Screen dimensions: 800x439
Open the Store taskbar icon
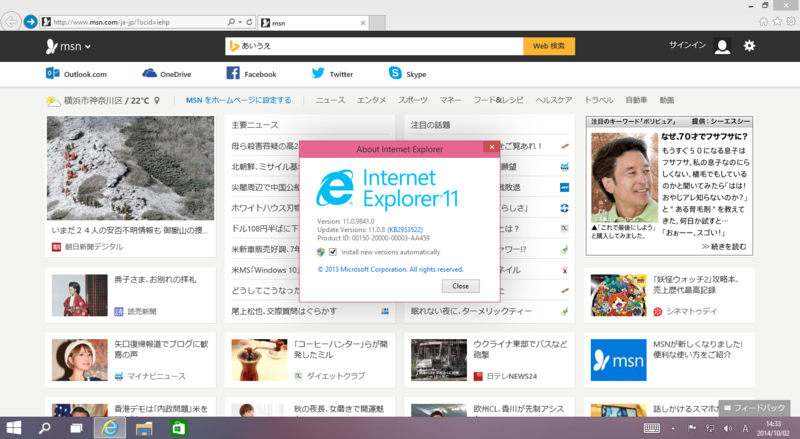tap(178, 428)
